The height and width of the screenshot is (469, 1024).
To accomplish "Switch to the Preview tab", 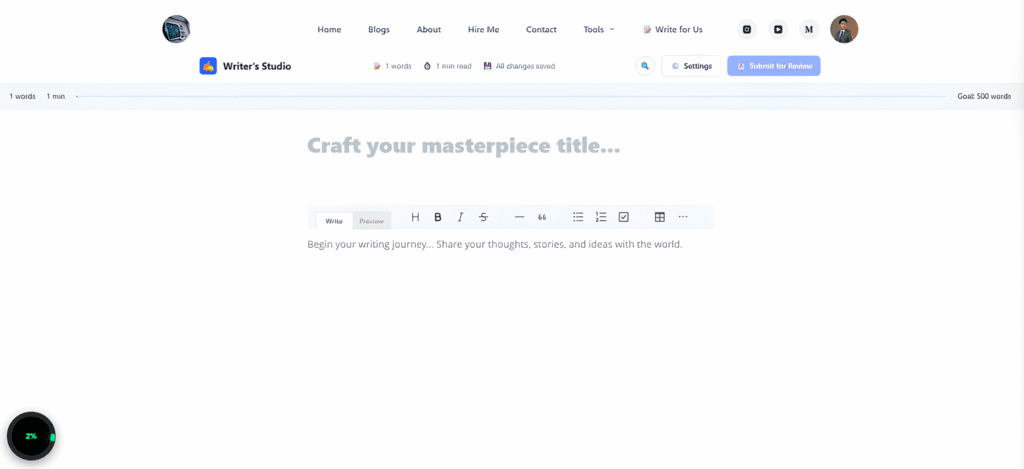I will [371, 221].
